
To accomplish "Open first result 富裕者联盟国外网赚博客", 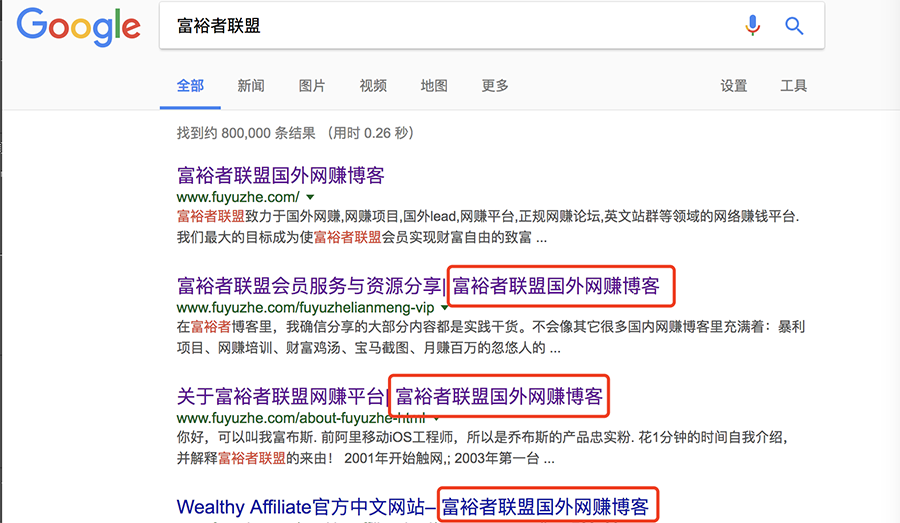I will (x=281, y=175).
